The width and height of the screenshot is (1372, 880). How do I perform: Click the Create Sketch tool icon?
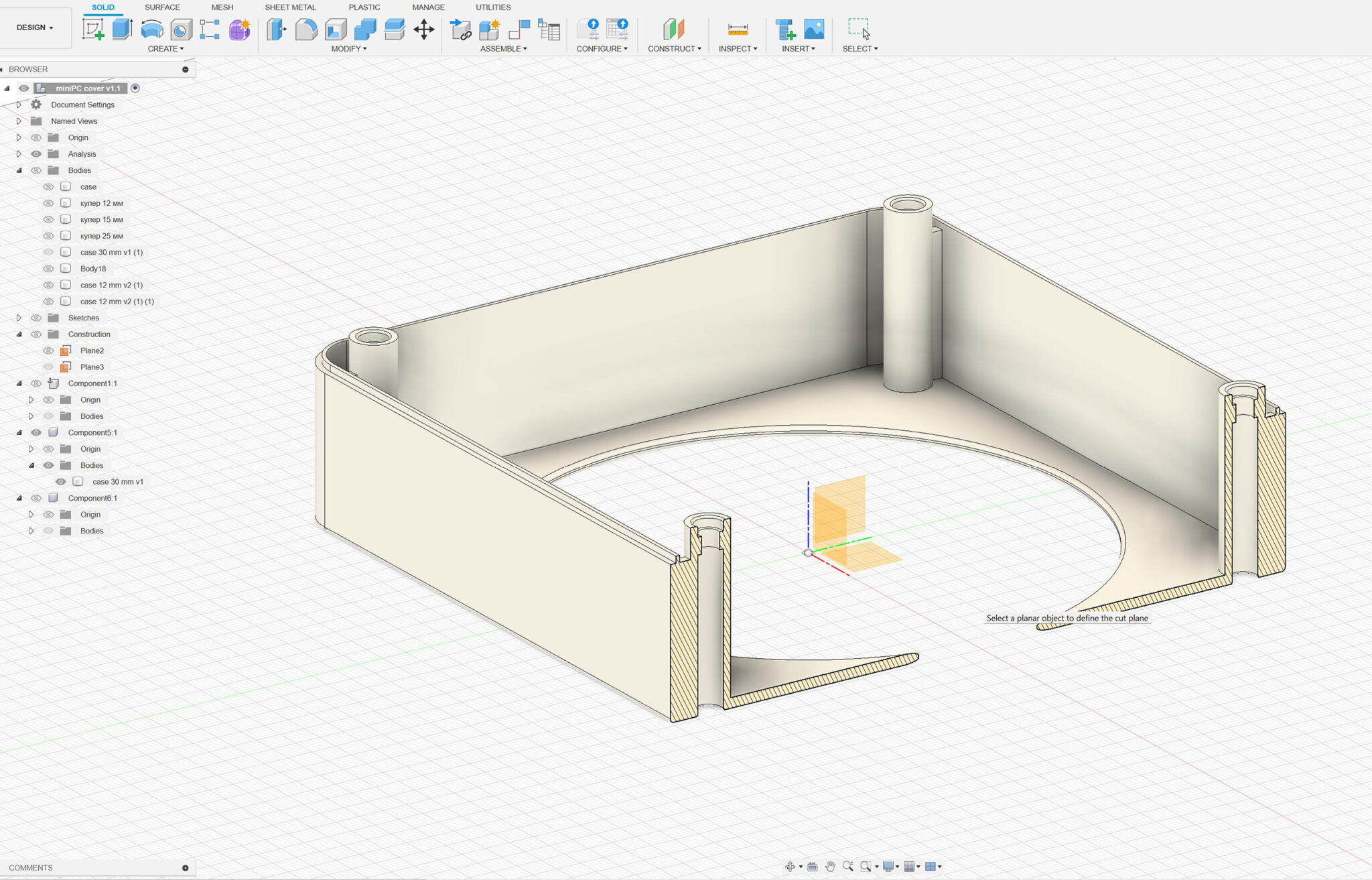tap(93, 29)
